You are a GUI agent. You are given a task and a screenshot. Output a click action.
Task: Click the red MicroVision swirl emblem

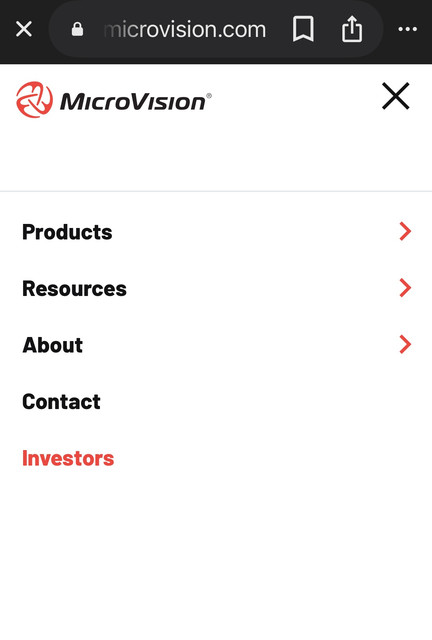(34, 100)
